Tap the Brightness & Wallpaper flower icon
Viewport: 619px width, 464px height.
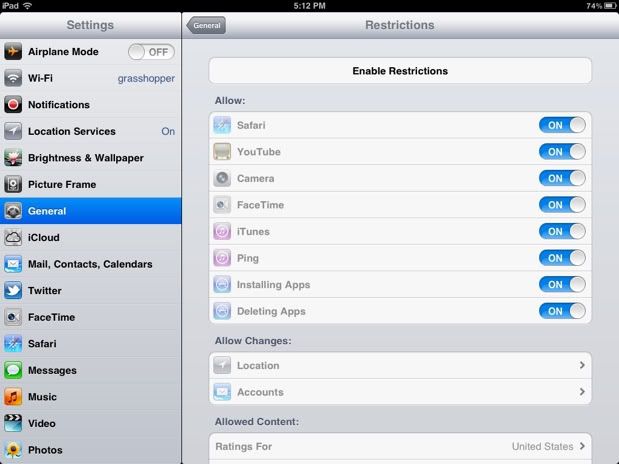coord(13,158)
